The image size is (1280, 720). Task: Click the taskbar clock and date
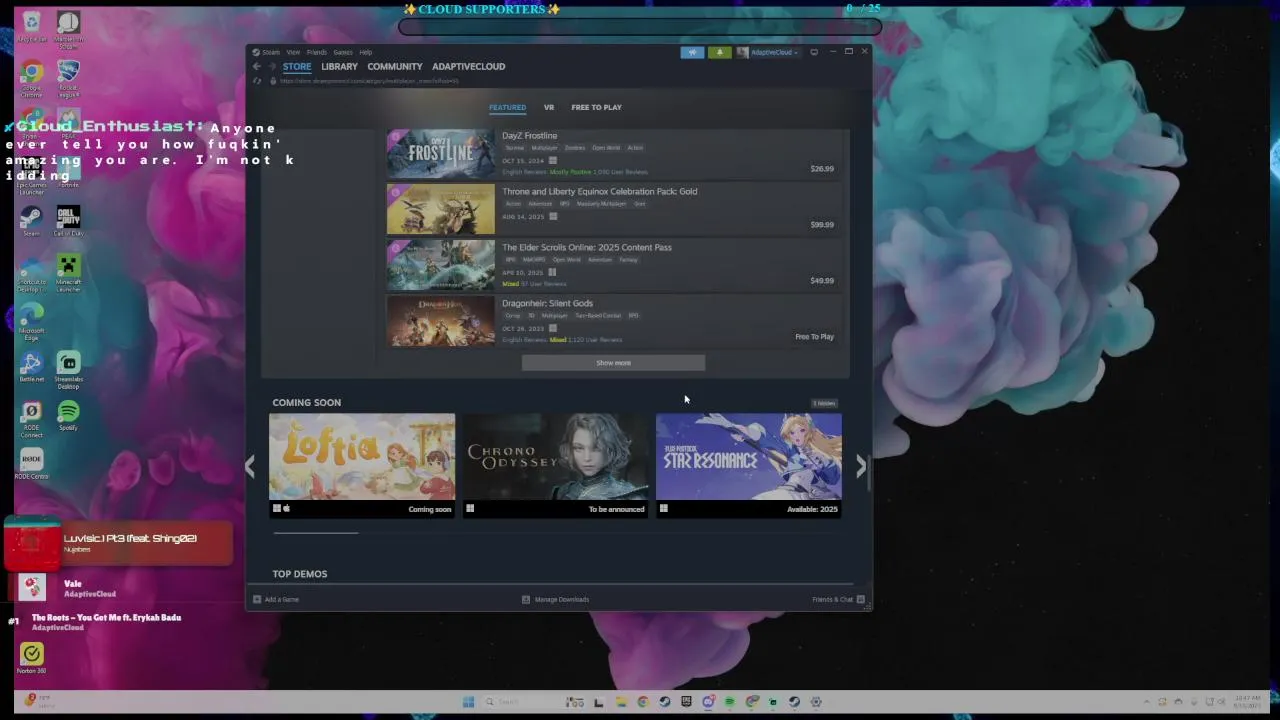click(1247, 702)
